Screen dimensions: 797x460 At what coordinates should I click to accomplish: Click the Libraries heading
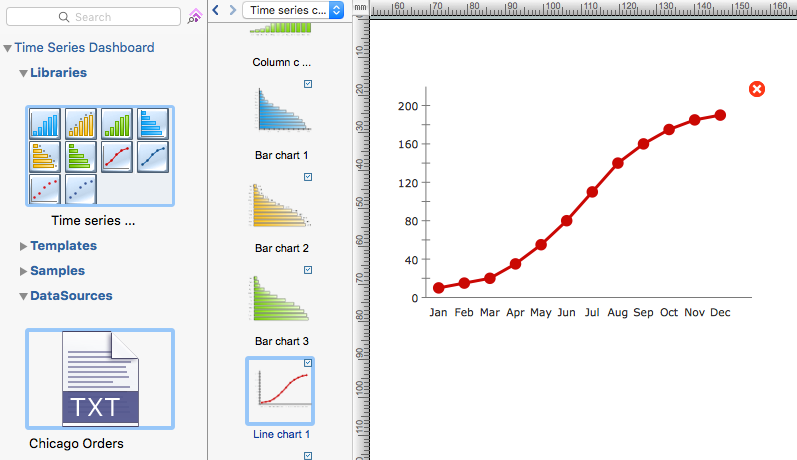pyautogui.click(x=58, y=73)
